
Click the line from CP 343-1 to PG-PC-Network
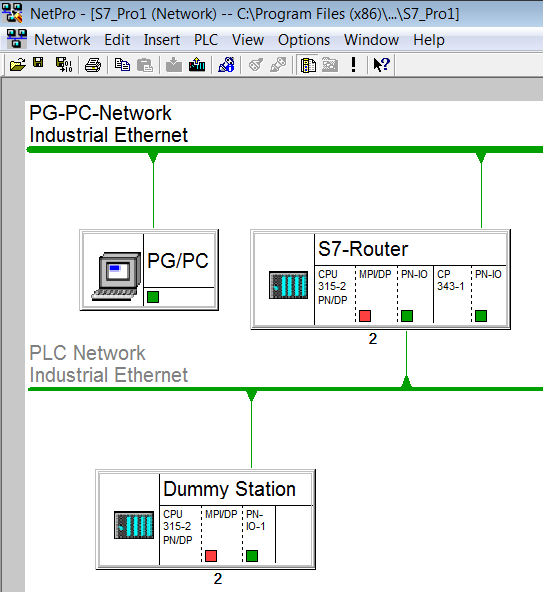481,191
